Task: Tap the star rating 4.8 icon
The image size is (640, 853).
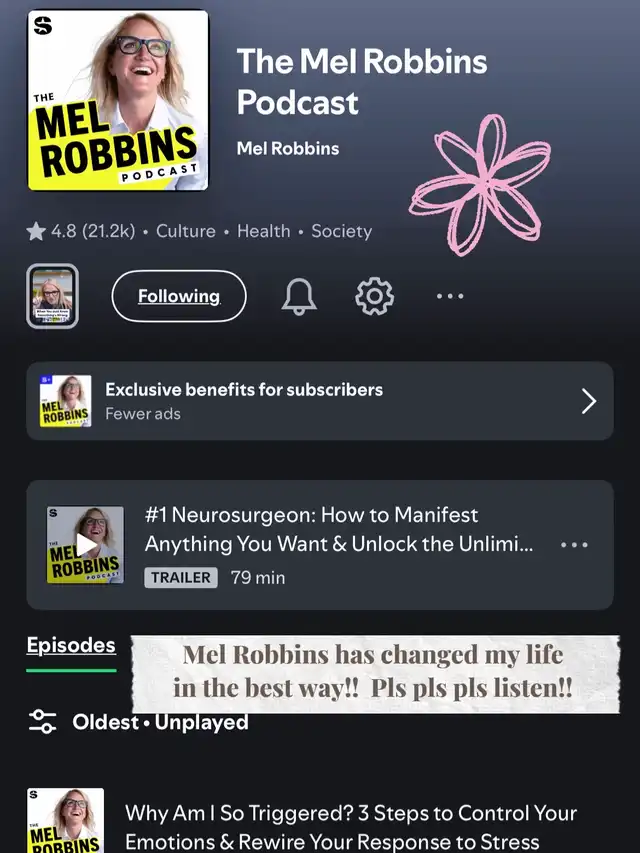Action: [36, 231]
